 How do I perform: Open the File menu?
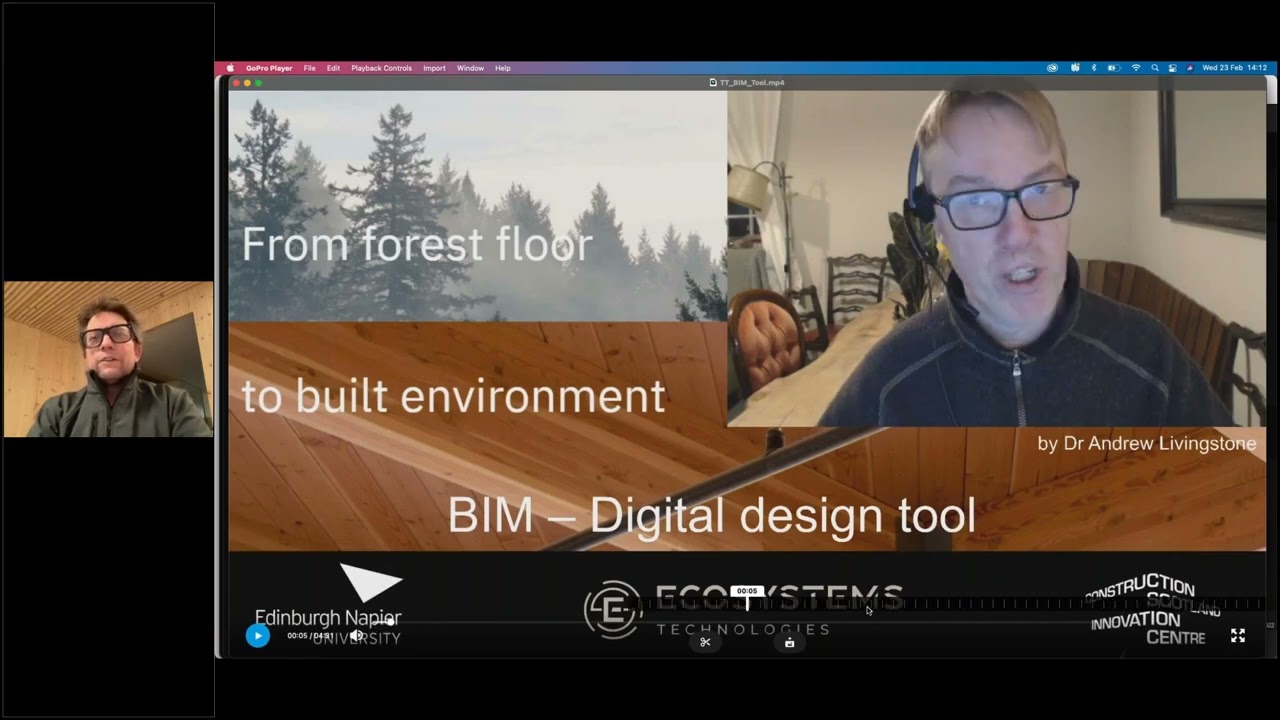pos(310,68)
